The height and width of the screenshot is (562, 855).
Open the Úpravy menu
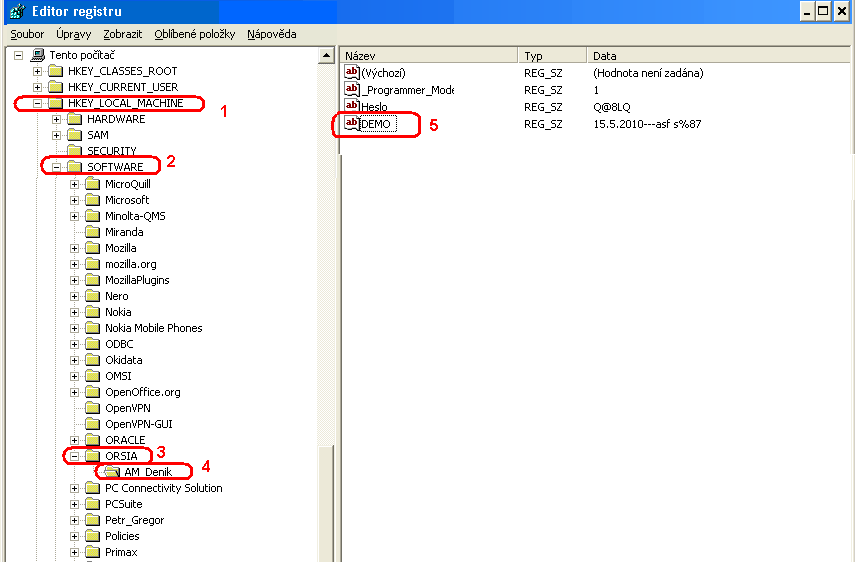tap(74, 34)
